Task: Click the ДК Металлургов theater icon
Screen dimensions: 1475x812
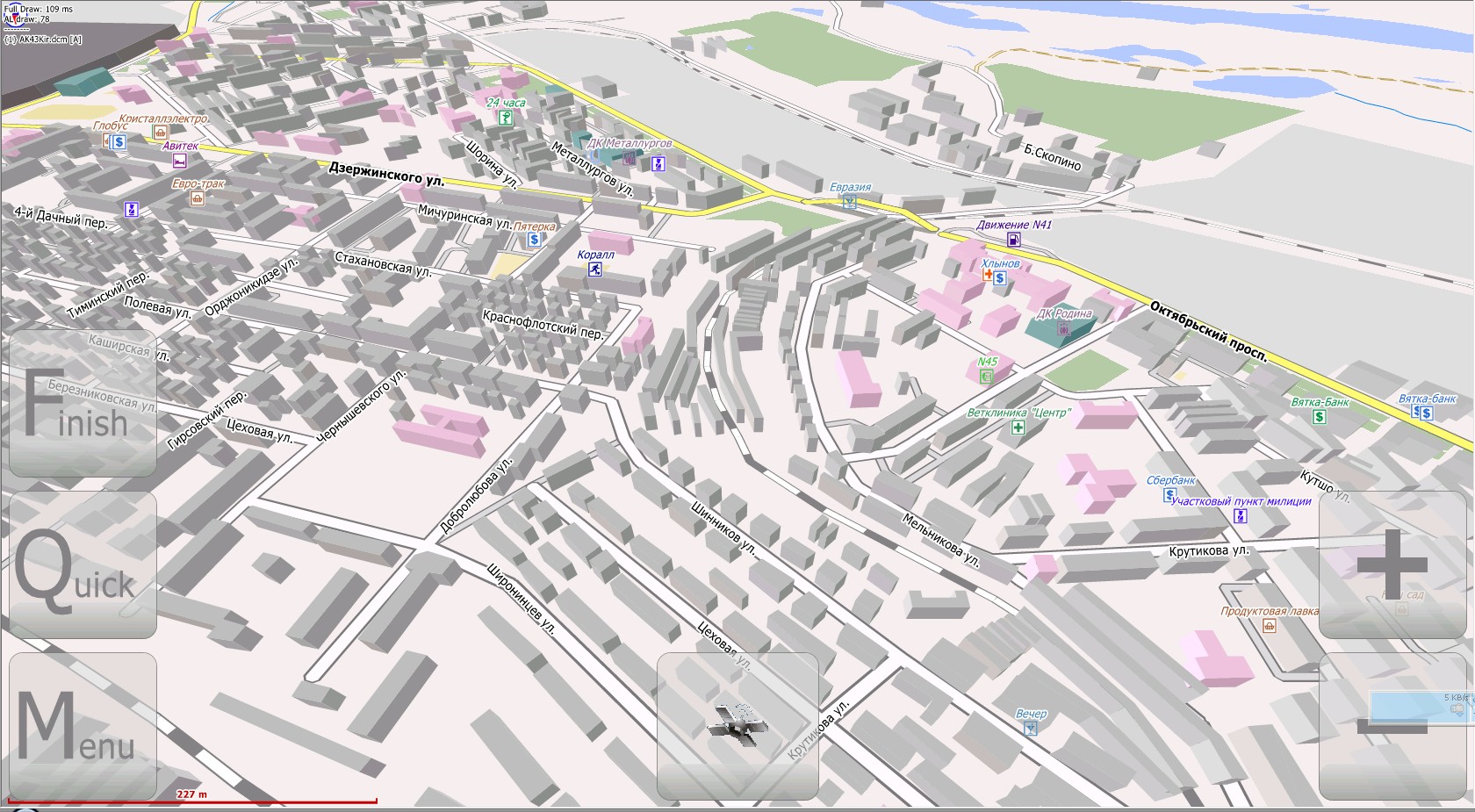Action: (x=629, y=158)
